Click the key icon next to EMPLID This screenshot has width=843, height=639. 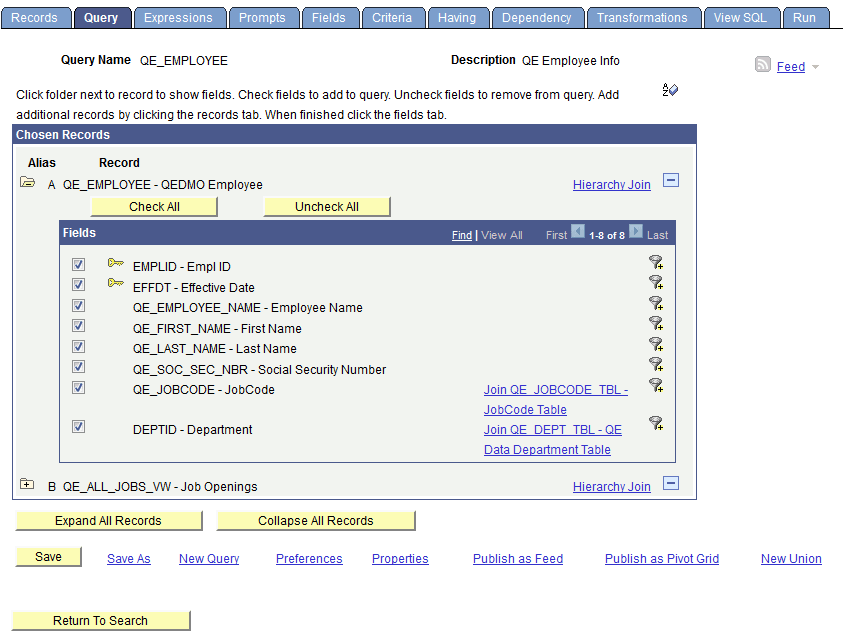116,263
